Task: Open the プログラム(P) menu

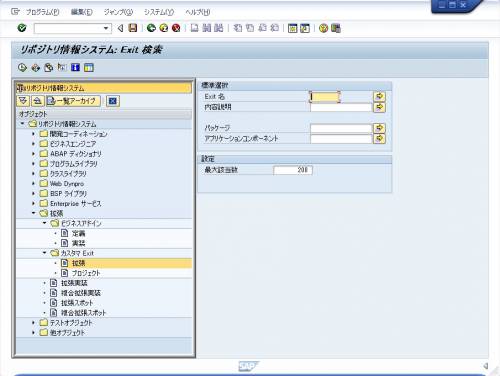Action: click(x=43, y=12)
